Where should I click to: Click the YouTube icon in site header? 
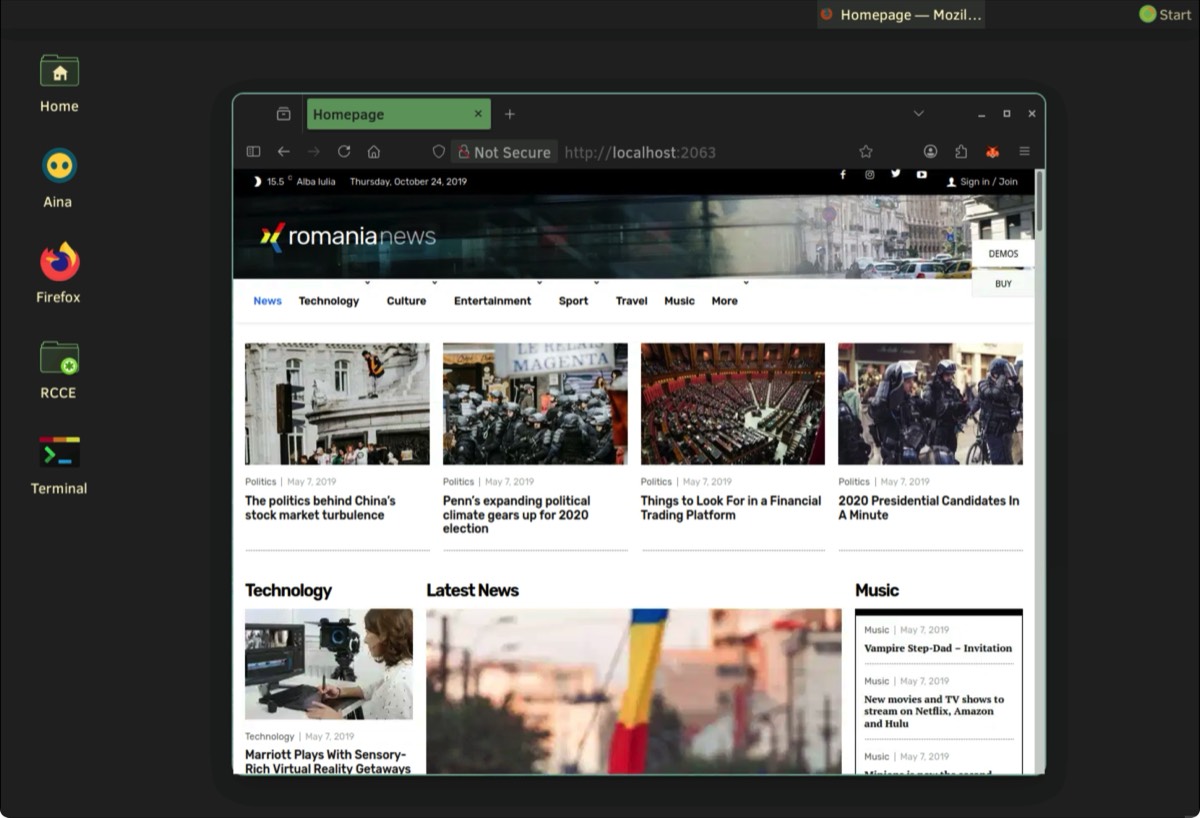click(921, 175)
